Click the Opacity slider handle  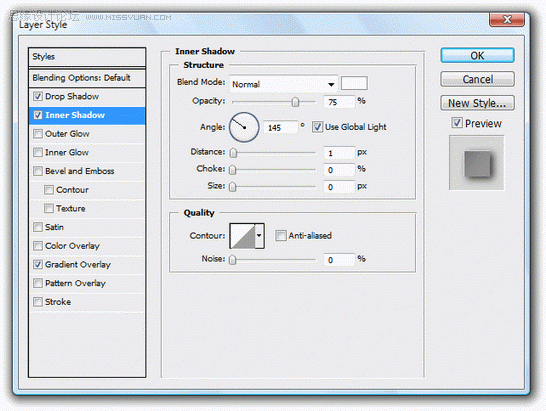[295, 102]
